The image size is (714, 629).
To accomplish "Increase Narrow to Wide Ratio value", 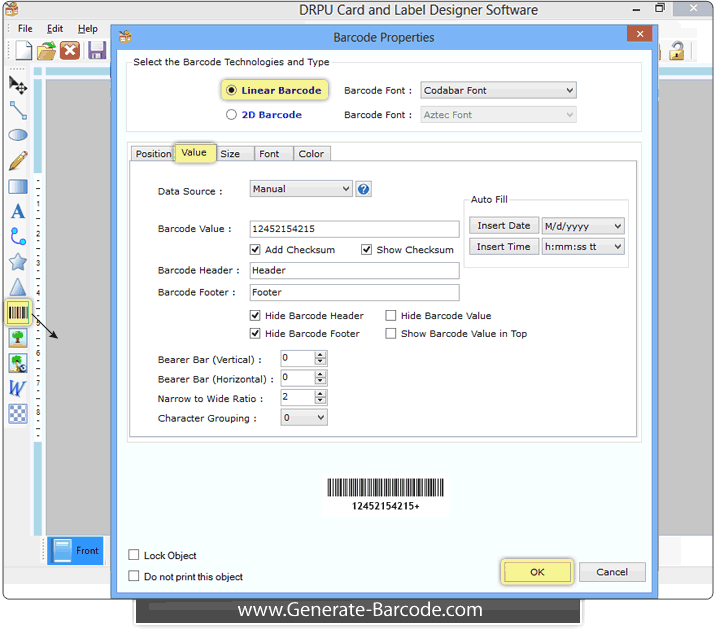I will pos(321,394).
